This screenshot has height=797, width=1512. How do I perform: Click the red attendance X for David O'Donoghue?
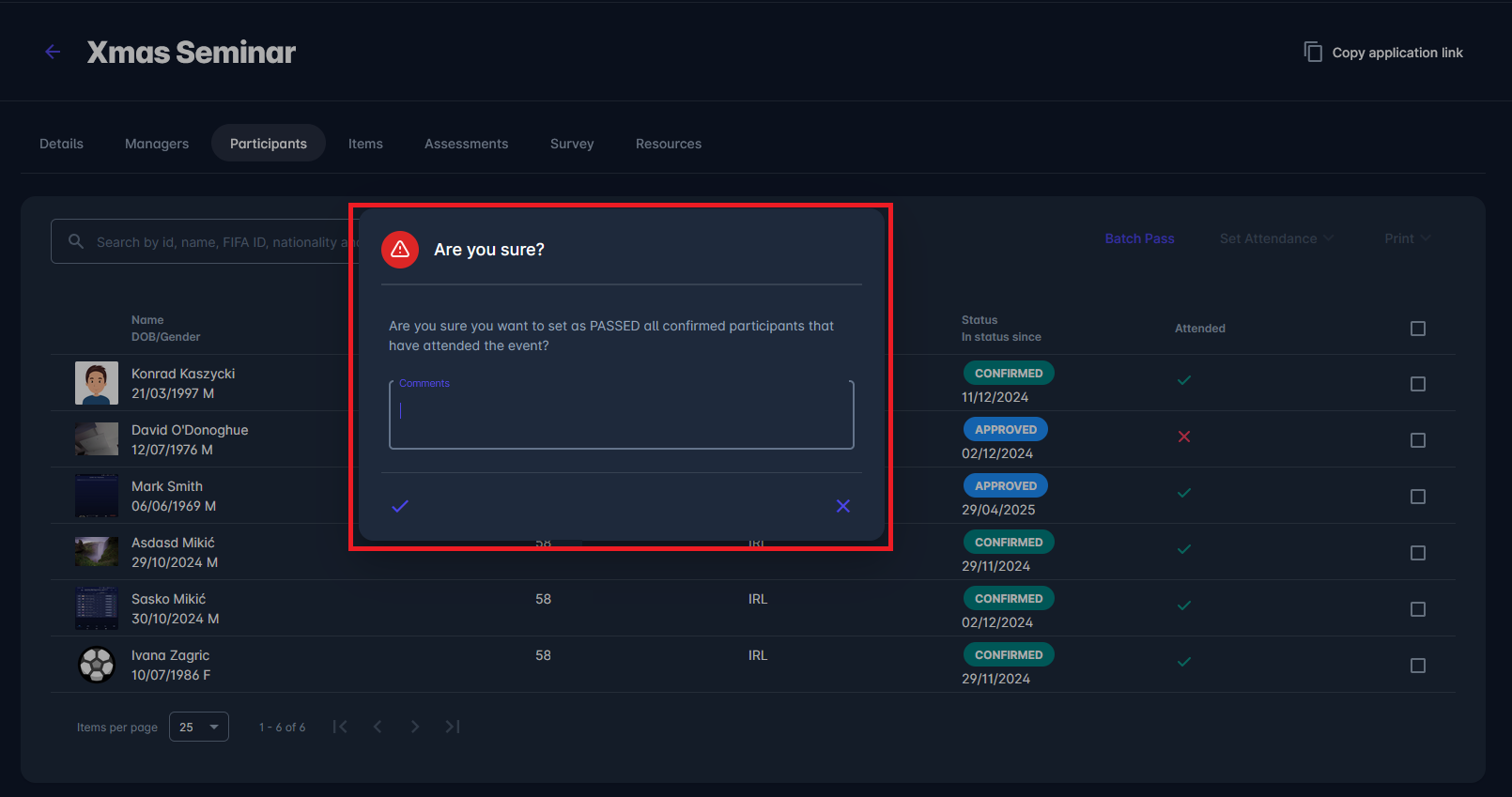[x=1184, y=437]
